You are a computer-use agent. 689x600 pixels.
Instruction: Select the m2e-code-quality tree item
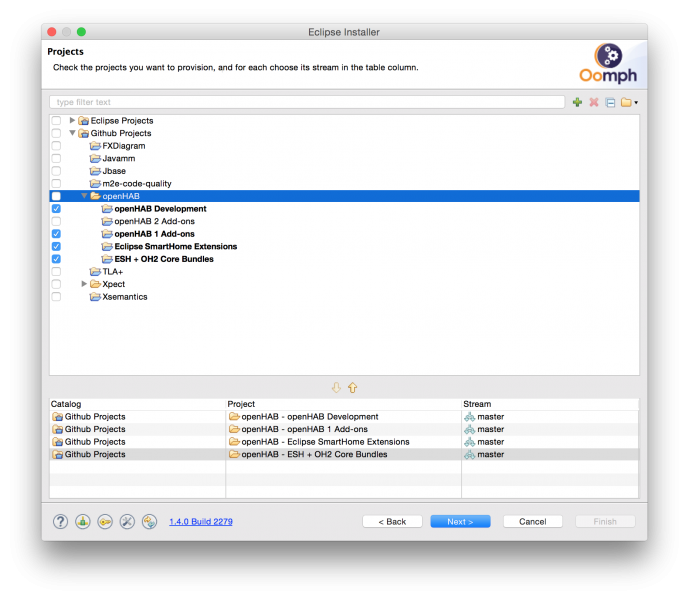pos(137,183)
